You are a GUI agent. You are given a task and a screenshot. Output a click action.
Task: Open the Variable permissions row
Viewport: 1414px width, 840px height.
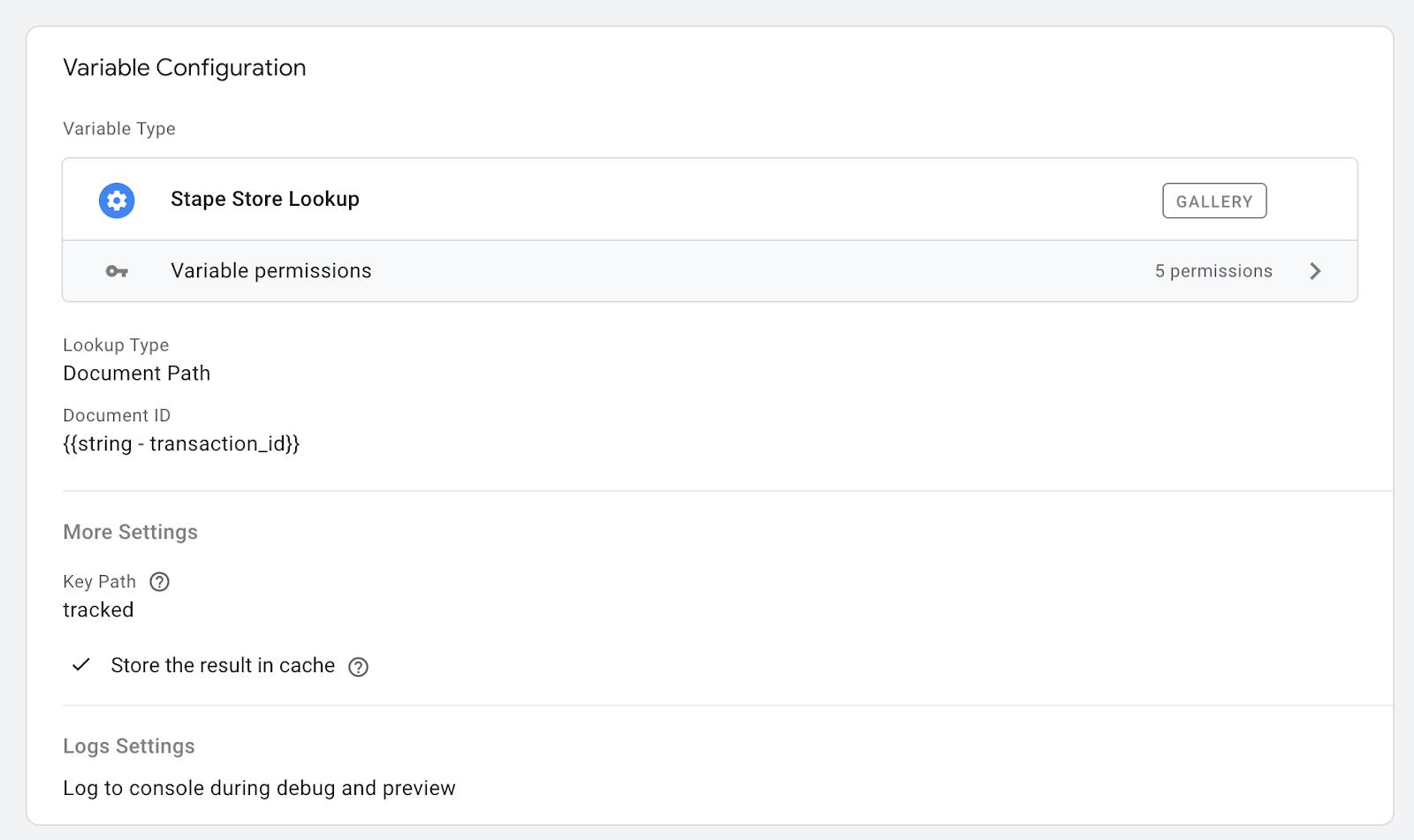[710, 271]
